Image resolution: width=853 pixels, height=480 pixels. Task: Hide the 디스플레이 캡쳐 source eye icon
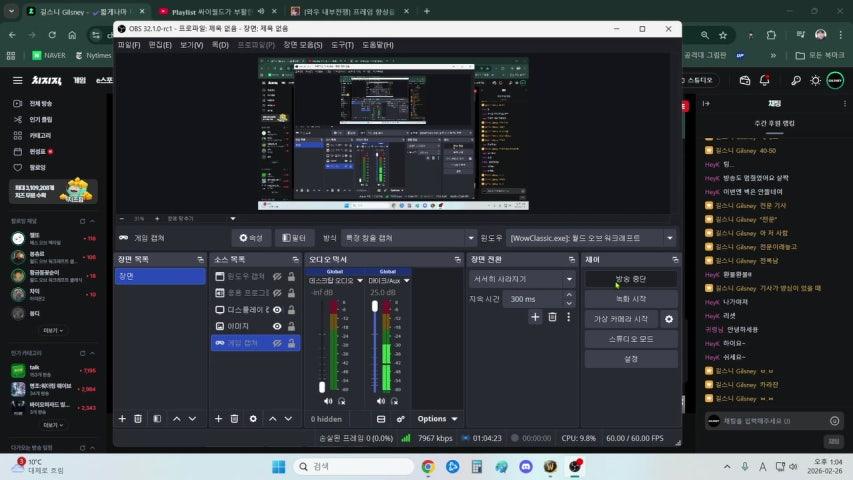[277, 309]
